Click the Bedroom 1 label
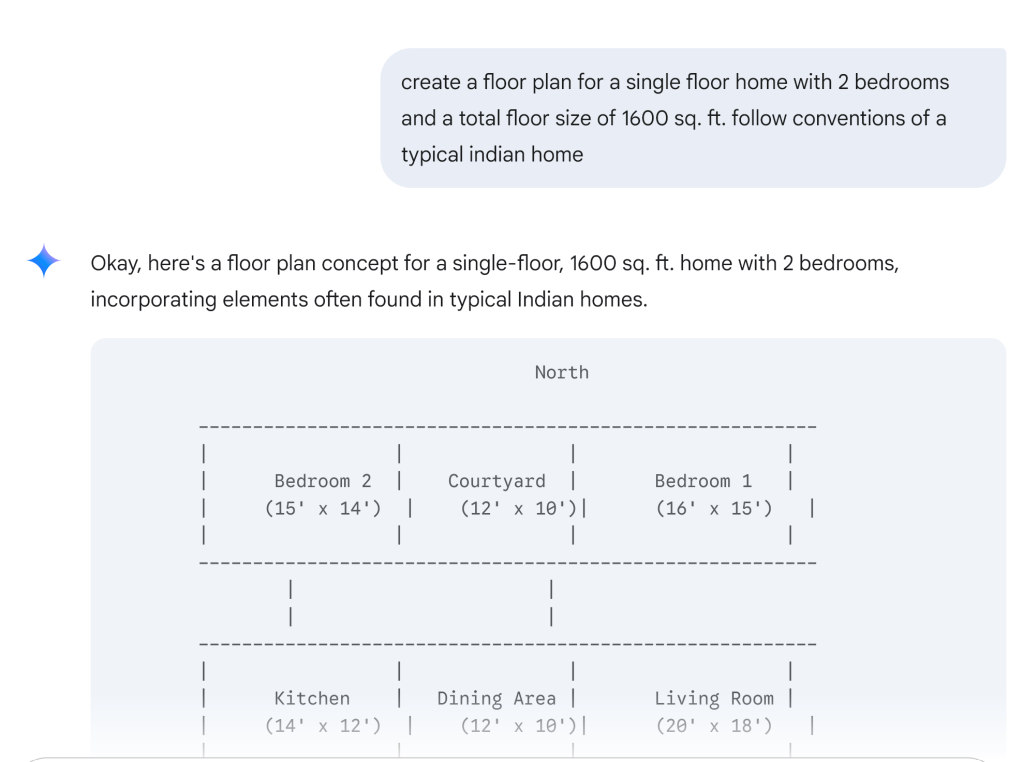Viewport: 1023px width, 762px height. click(x=703, y=481)
